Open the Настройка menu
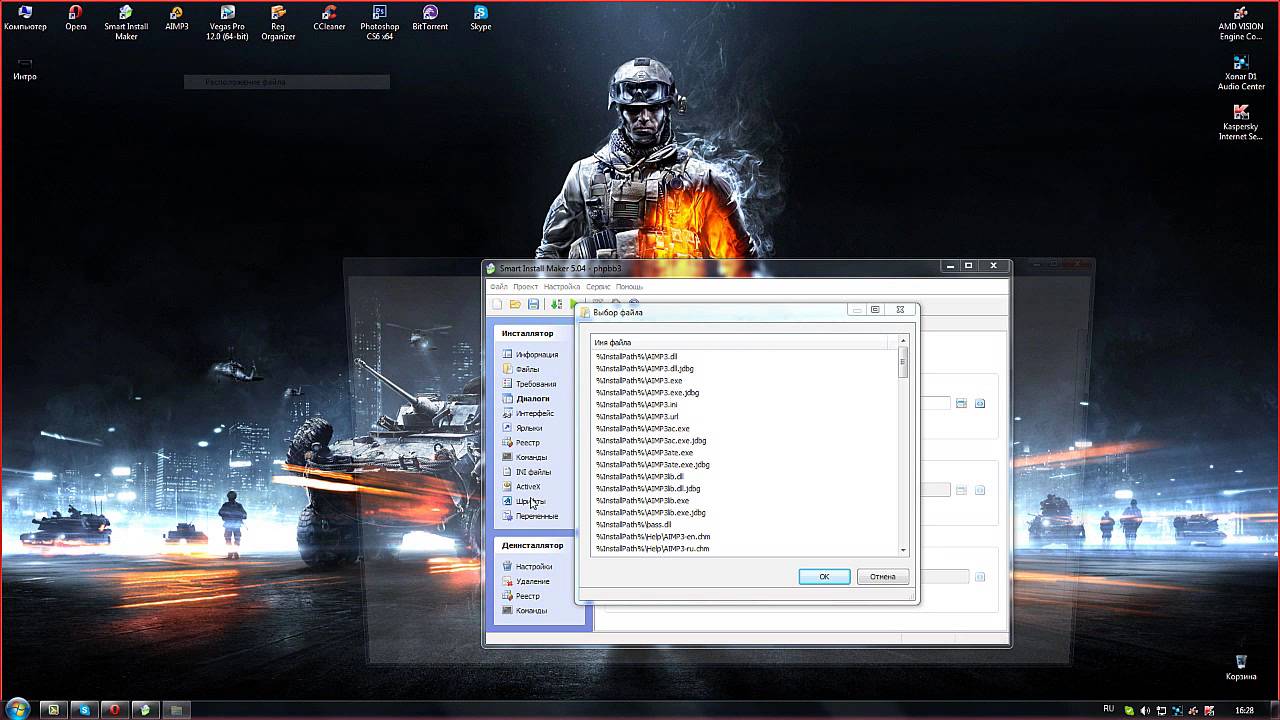The height and width of the screenshot is (720, 1280). [562, 287]
